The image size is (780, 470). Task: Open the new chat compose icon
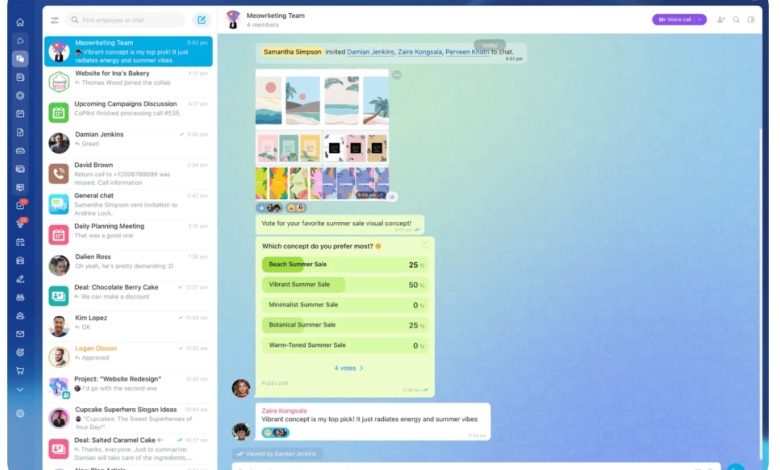coord(201,20)
